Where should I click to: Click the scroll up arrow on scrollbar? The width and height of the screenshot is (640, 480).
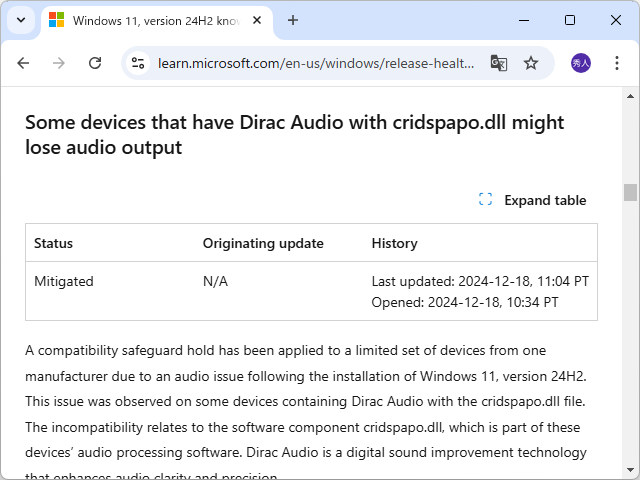[630, 96]
